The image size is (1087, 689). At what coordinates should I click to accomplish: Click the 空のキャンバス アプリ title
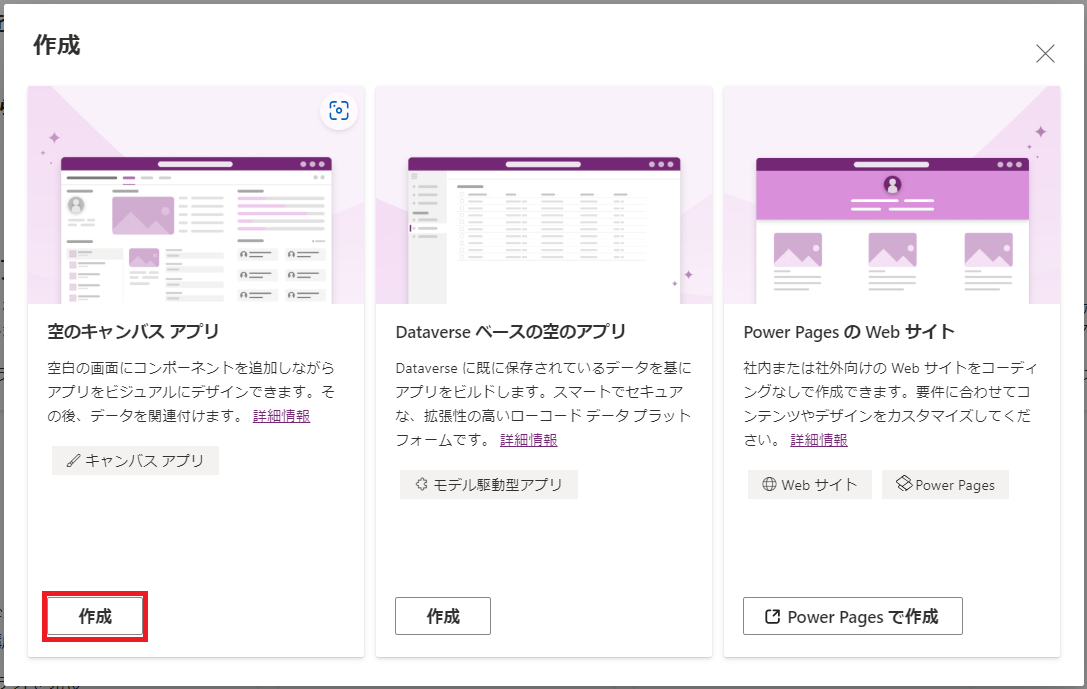pyautogui.click(x=133, y=332)
